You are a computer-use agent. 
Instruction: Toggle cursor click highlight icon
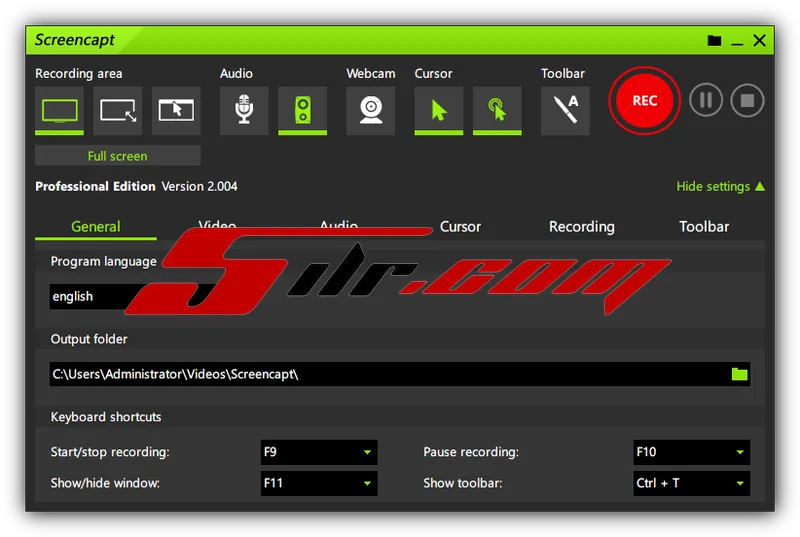[x=497, y=110]
